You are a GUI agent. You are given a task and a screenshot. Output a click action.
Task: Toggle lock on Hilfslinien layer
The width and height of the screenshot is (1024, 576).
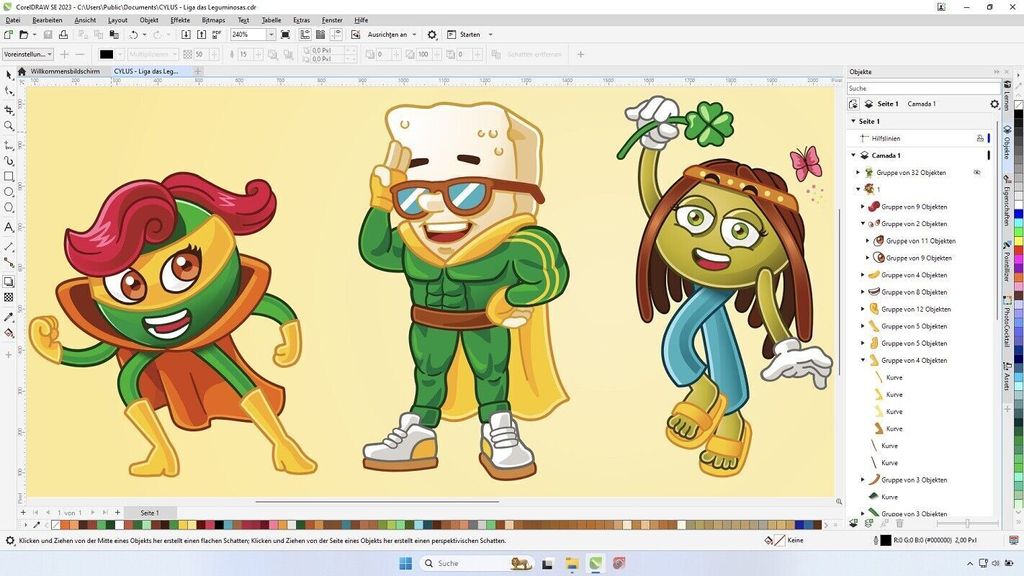pyautogui.click(x=980, y=138)
